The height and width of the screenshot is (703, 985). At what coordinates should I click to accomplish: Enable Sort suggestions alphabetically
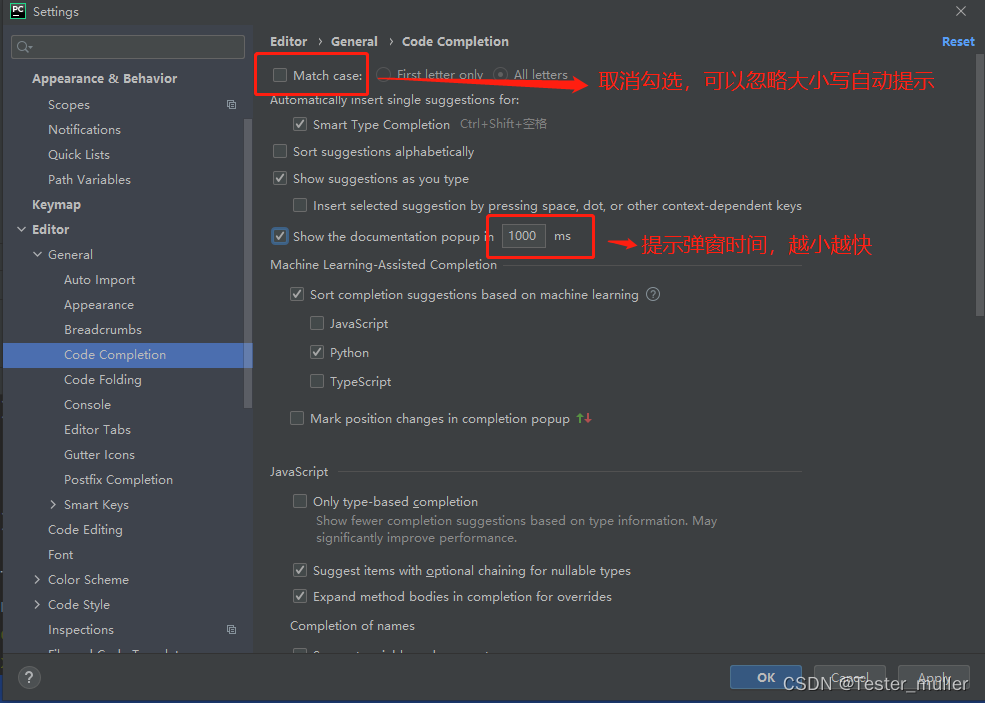[x=280, y=151]
